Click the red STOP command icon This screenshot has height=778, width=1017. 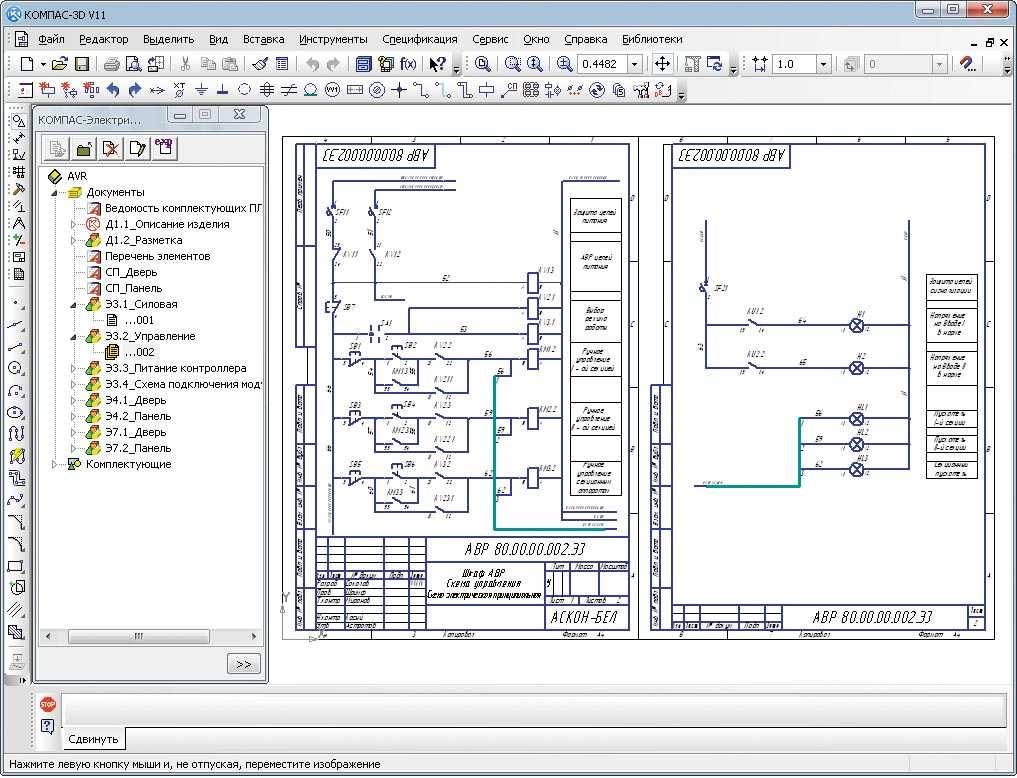(48, 704)
